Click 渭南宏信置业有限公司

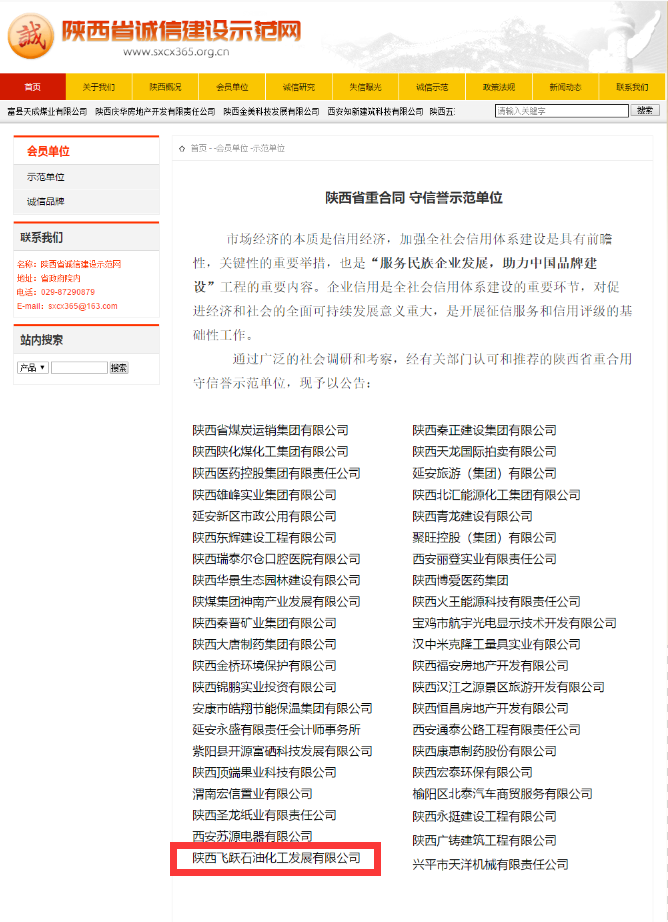pos(252,794)
